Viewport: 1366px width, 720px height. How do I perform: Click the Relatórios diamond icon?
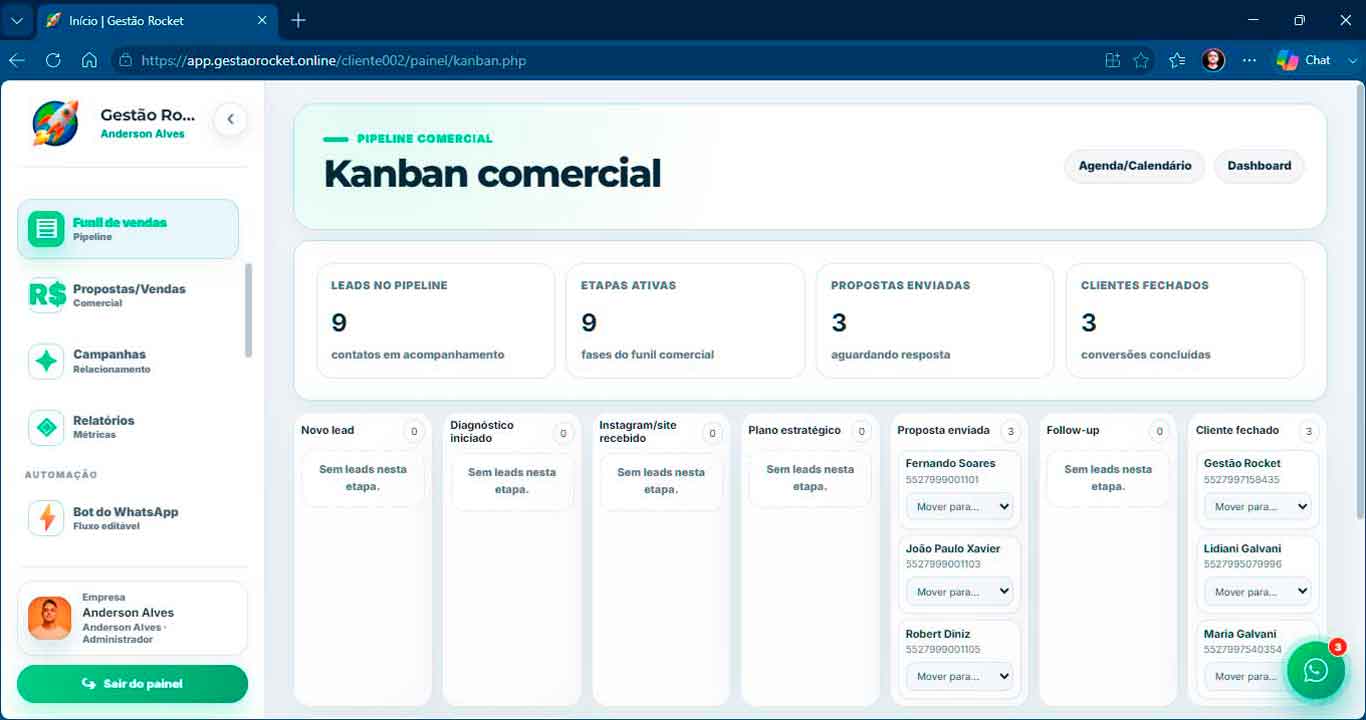(46, 427)
